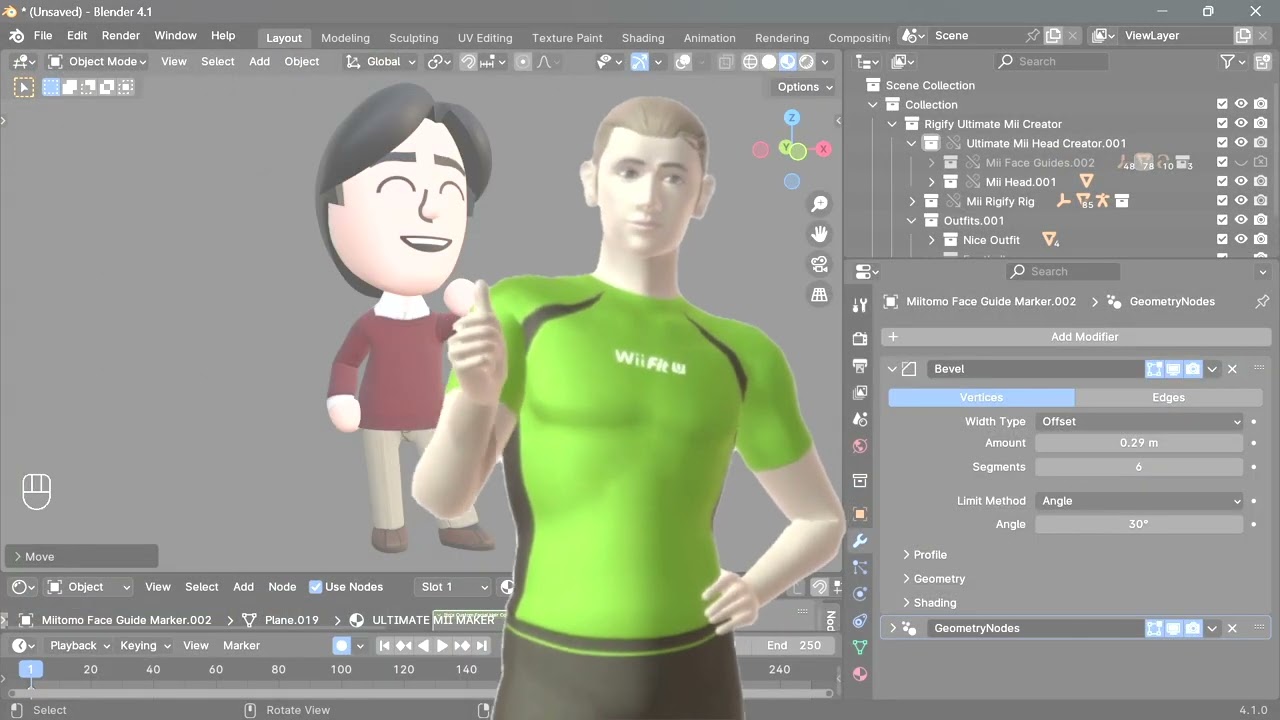Open Limit Method Angle dropdown
Viewport: 1280px width, 720px height.
click(1139, 501)
